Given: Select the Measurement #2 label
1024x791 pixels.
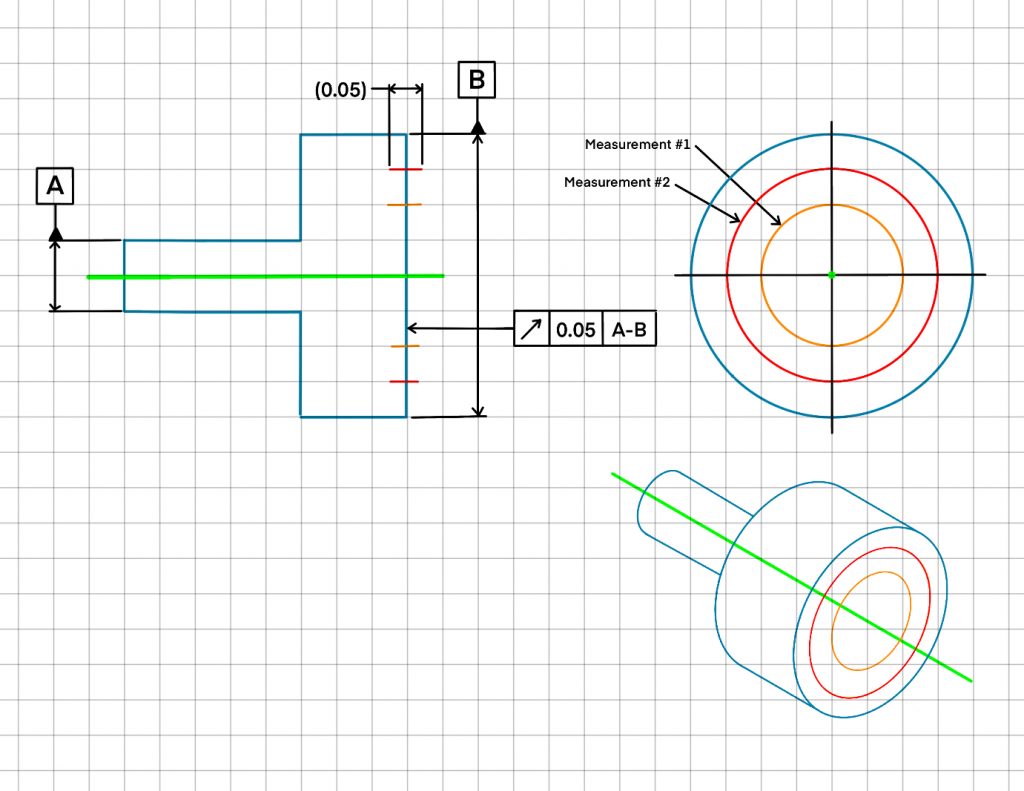Looking at the screenshot, I should [x=617, y=182].
